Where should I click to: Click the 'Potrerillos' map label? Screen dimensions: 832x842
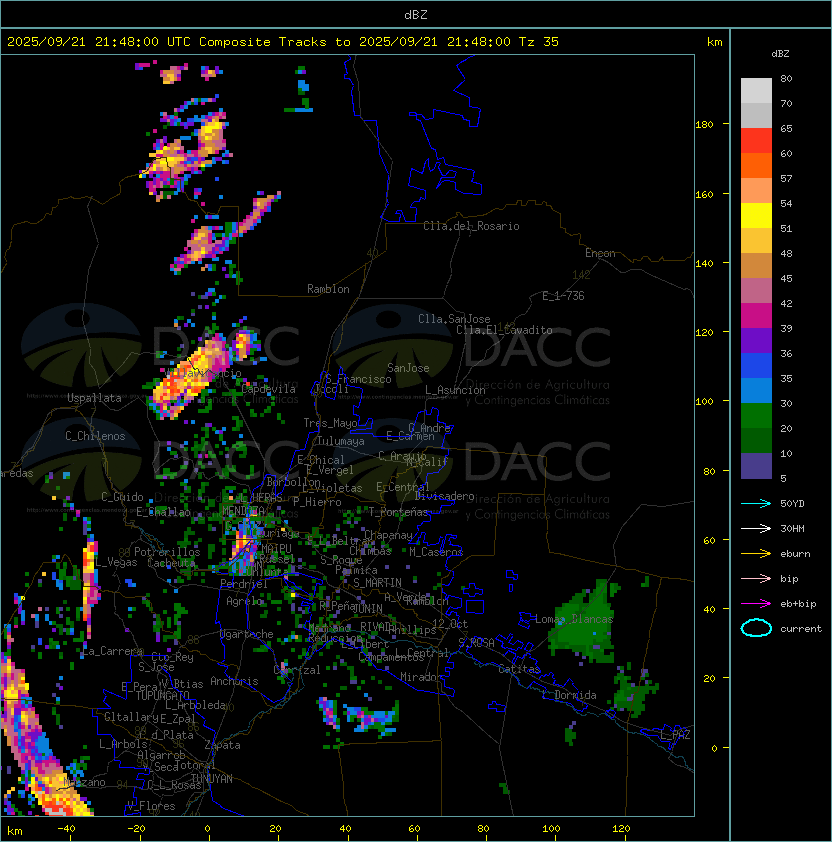(x=167, y=552)
